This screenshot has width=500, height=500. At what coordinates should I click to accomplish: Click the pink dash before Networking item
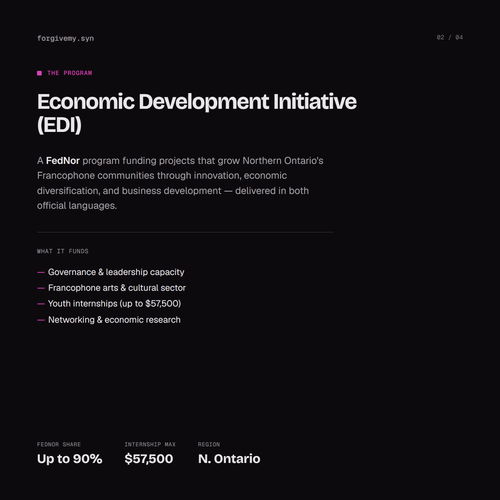41,320
